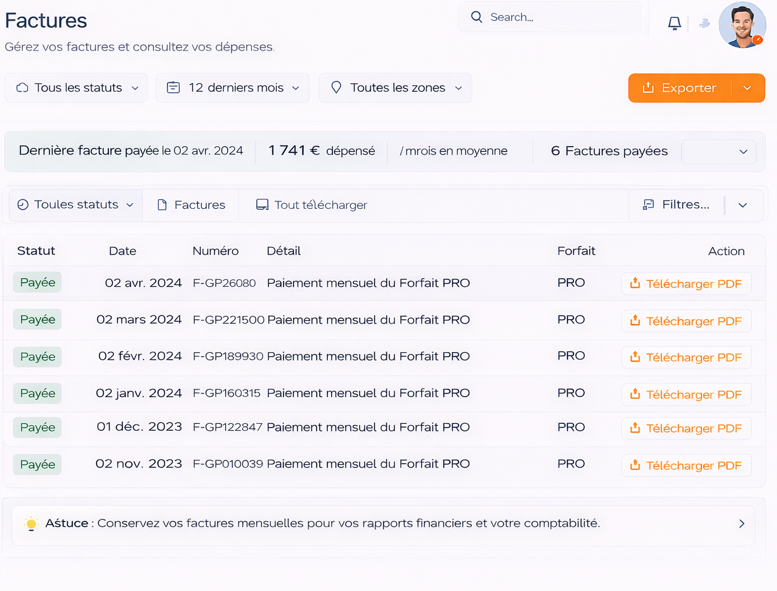Click 'Tout télécharger' in toolbar
This screenshot has height=591, width=777.
pyautogui.click(x=311, y=205)
